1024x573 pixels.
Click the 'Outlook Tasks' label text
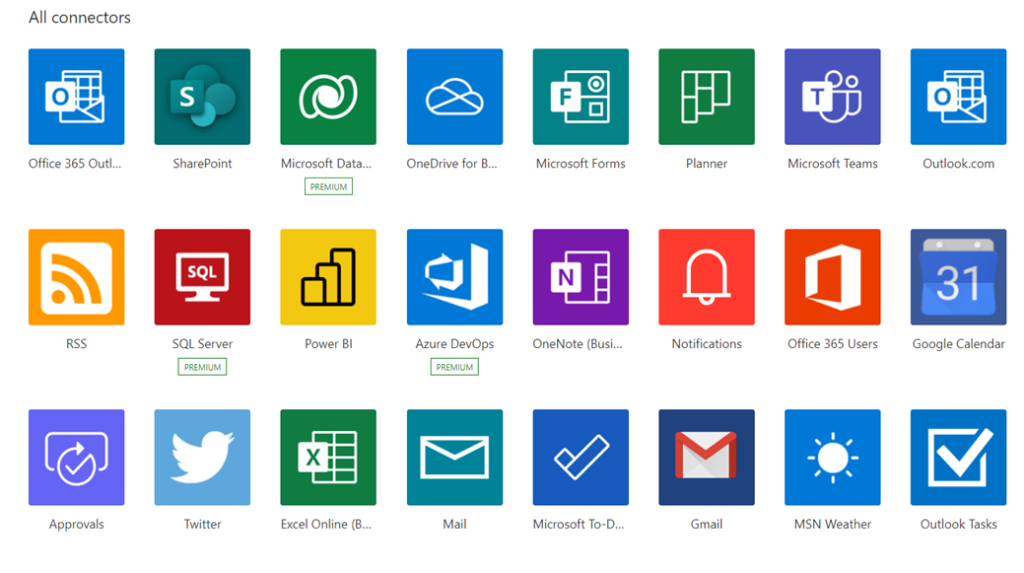click(959, 524)
